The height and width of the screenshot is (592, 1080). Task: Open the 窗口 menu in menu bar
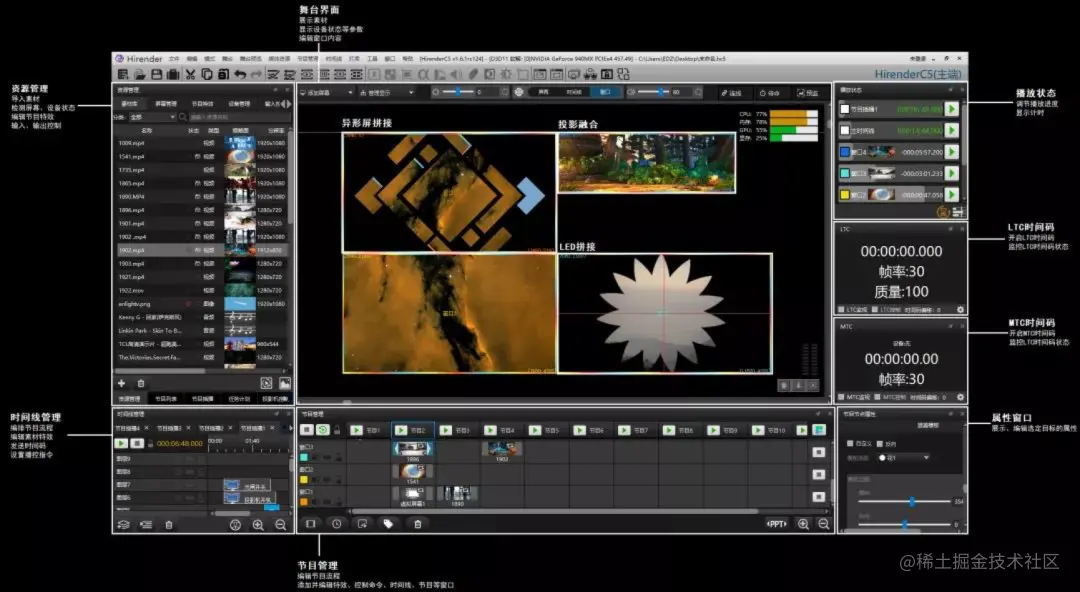(x=390, y=59)
